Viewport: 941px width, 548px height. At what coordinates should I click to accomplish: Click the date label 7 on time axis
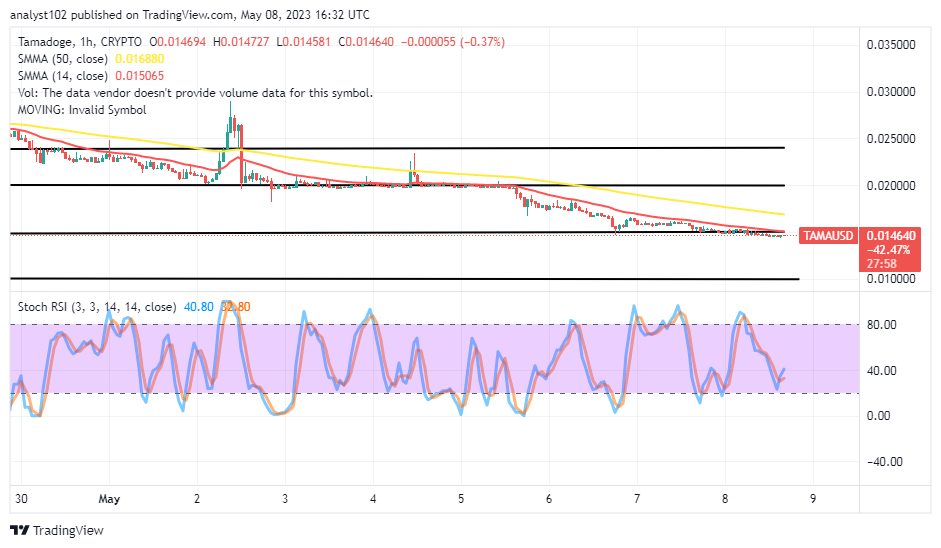(x=637, y=499)
